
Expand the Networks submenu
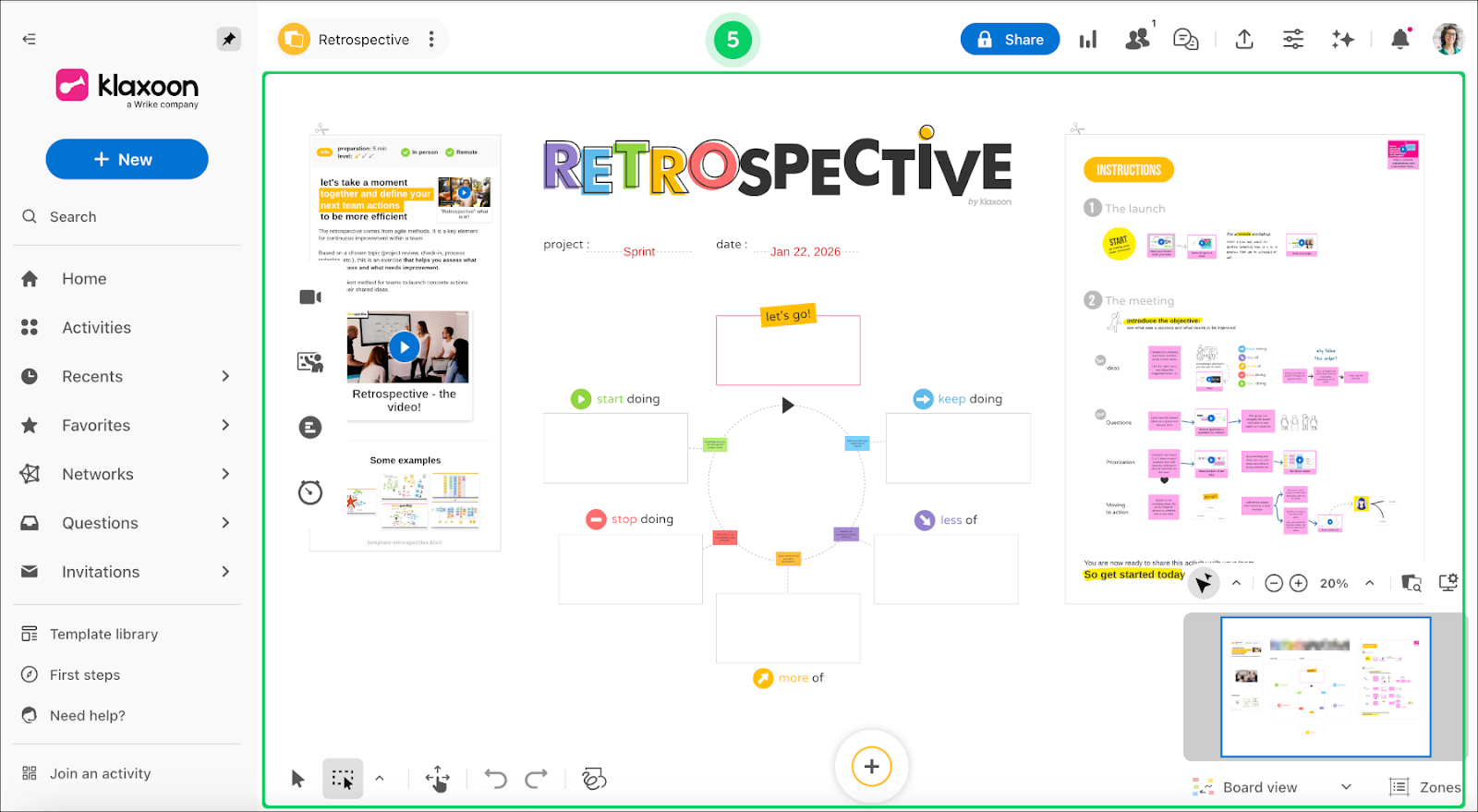tap(225, 474)
